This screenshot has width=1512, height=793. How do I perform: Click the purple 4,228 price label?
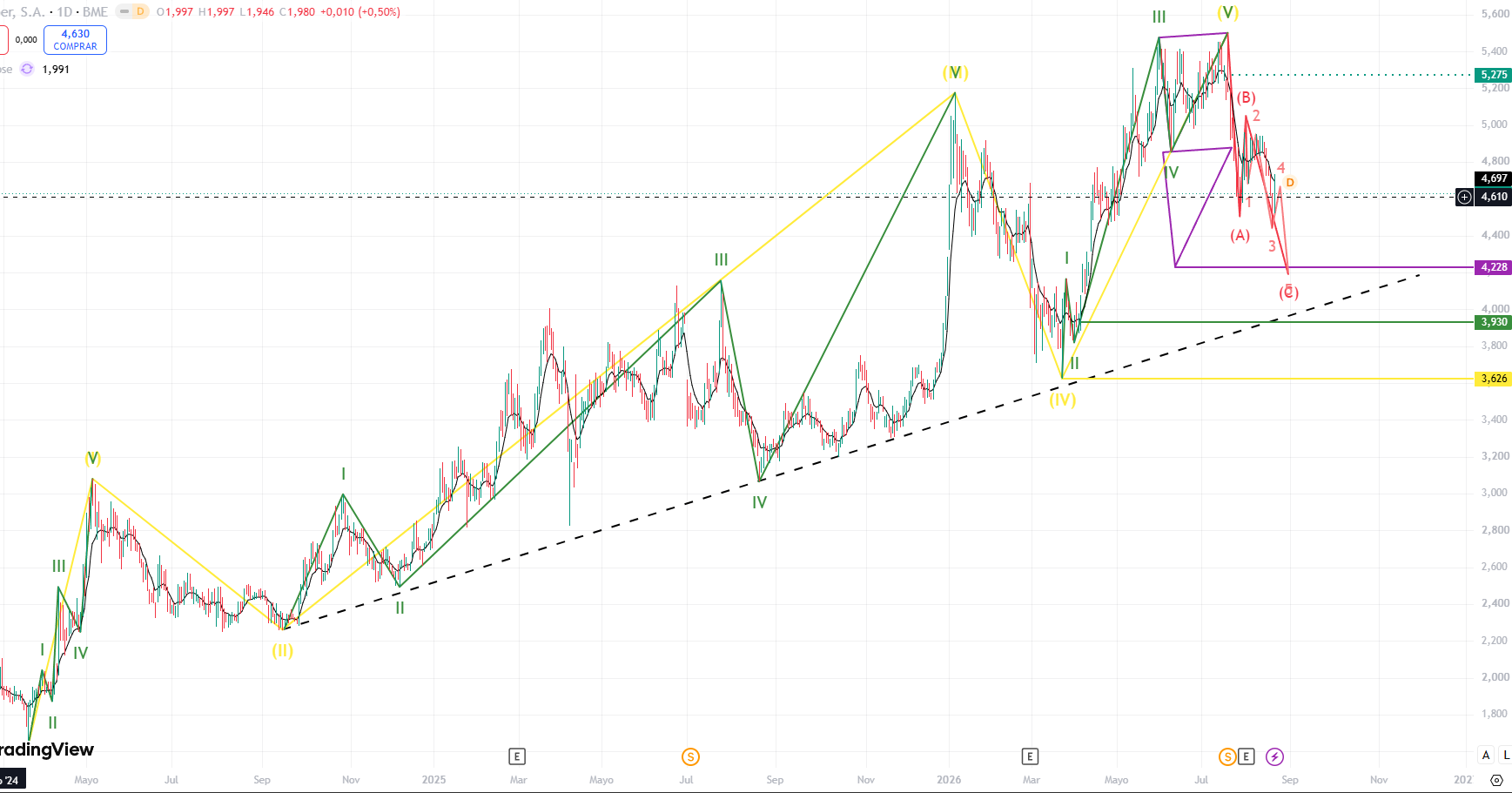[1494, 267]
